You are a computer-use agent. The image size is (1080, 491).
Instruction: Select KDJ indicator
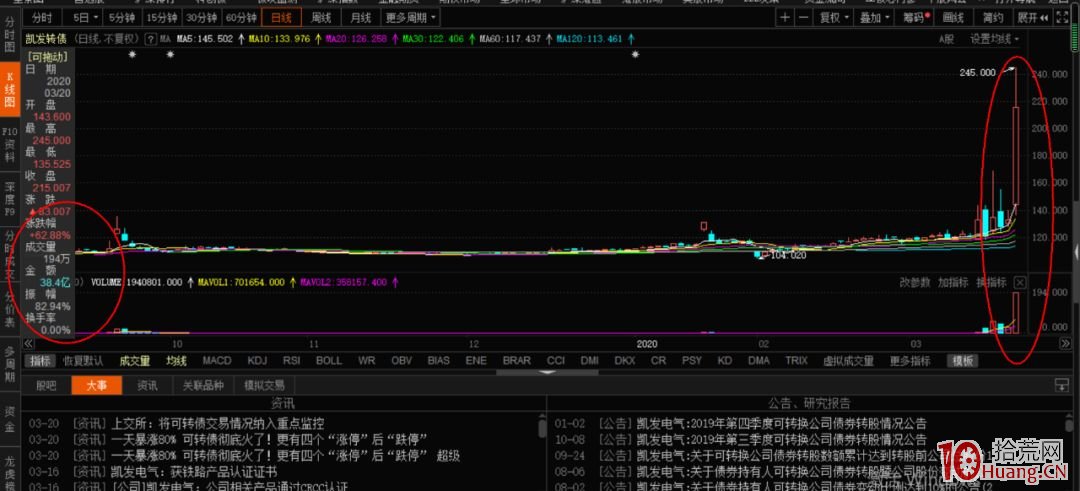257,361
